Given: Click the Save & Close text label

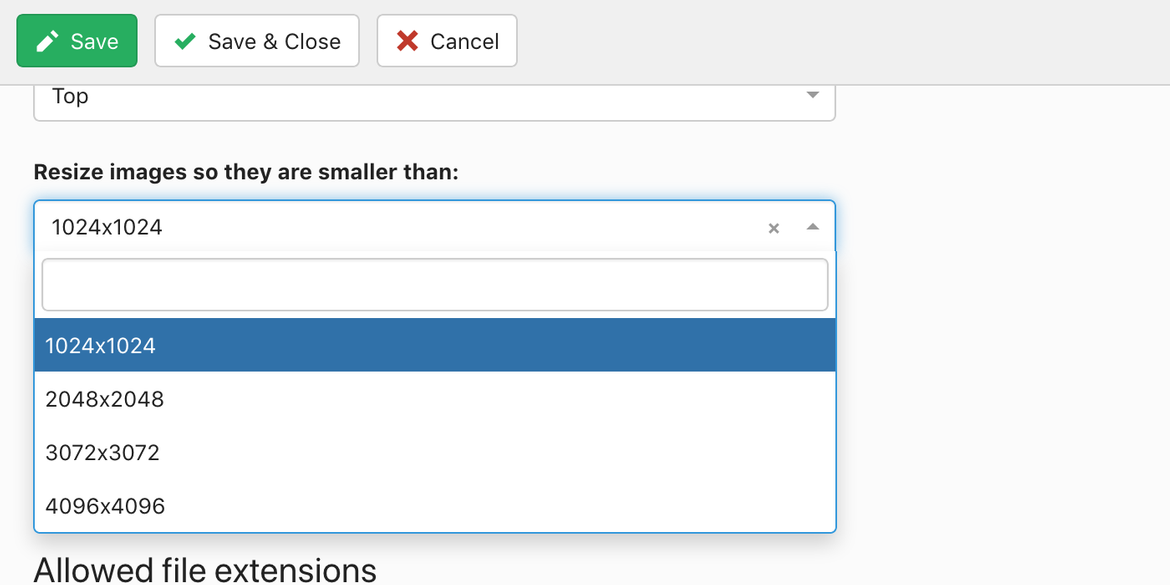Looking at the screenshot, I should click(x=275, y=41).
